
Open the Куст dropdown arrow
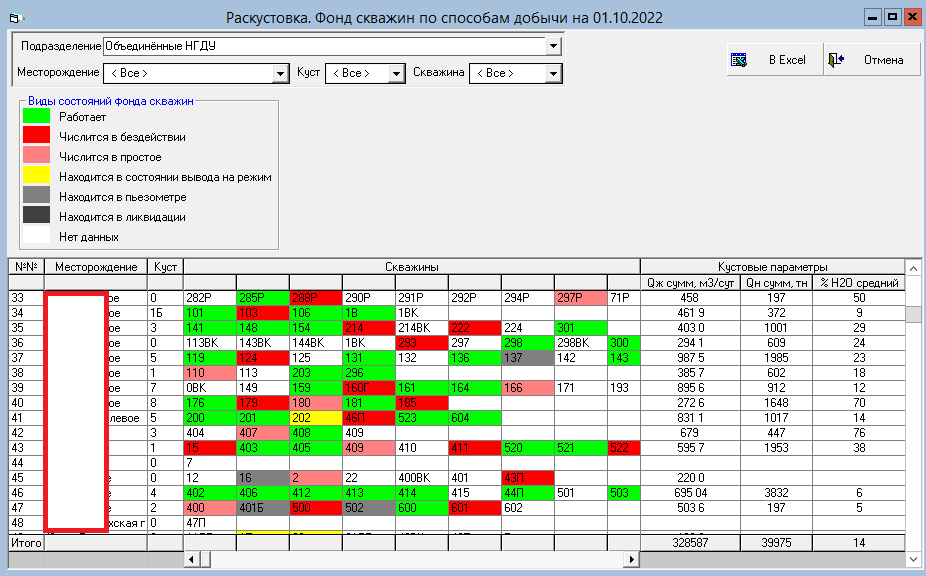coord(396,74)
